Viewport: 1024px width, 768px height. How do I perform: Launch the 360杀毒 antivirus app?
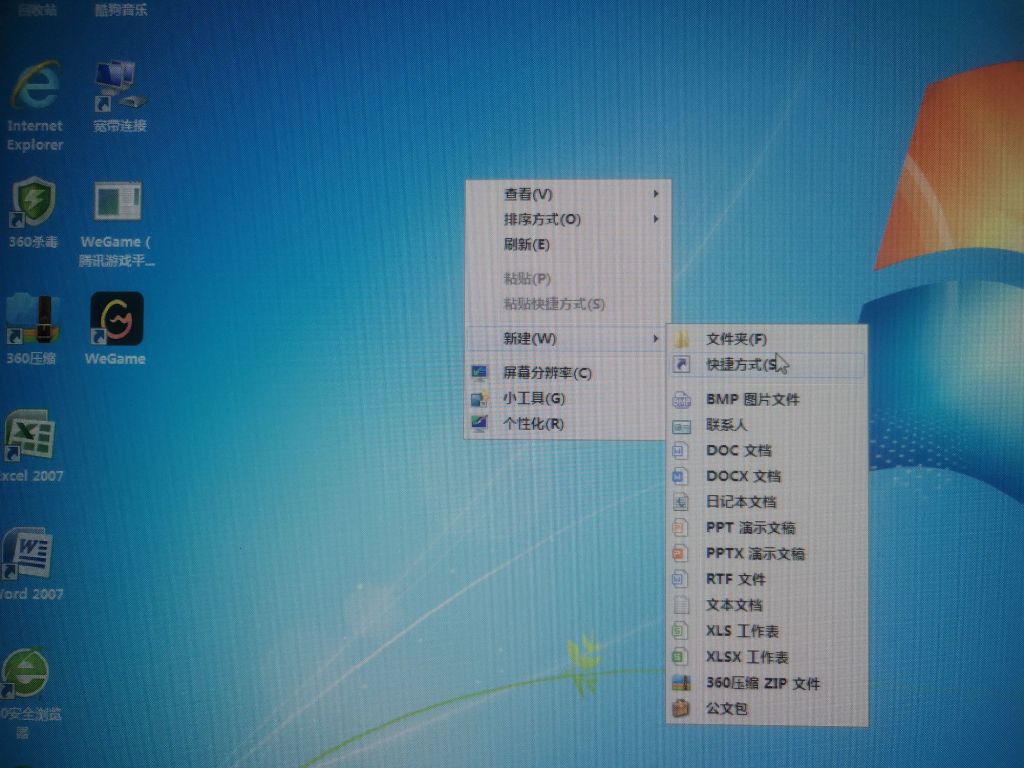33,200
